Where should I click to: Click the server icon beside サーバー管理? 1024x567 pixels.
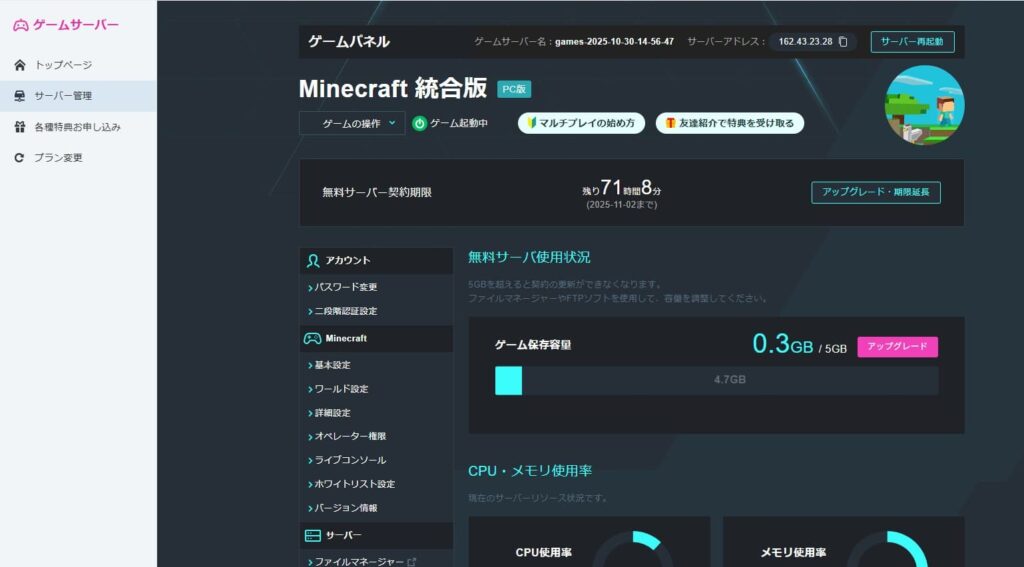click(x=20, y=96)
